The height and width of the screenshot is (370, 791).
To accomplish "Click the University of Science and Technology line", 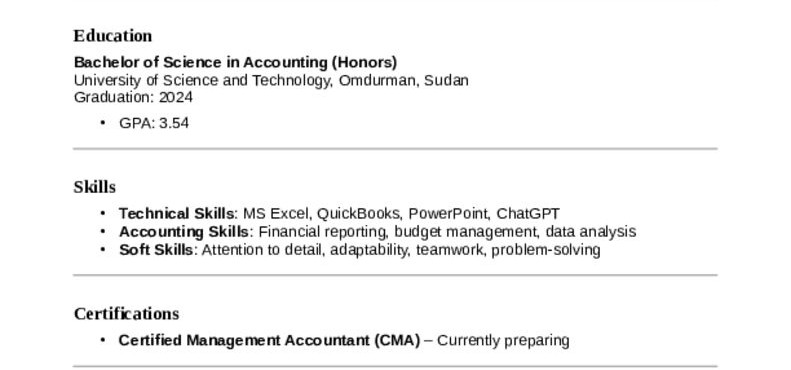I will pos(271,80).
